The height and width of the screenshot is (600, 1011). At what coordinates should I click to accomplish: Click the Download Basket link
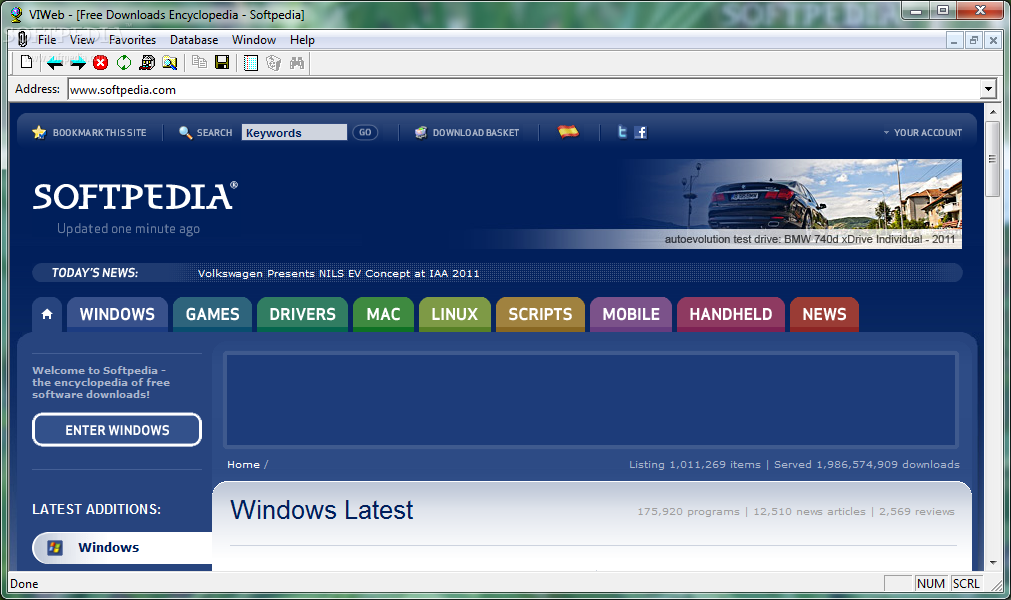[x=476, y=133]
